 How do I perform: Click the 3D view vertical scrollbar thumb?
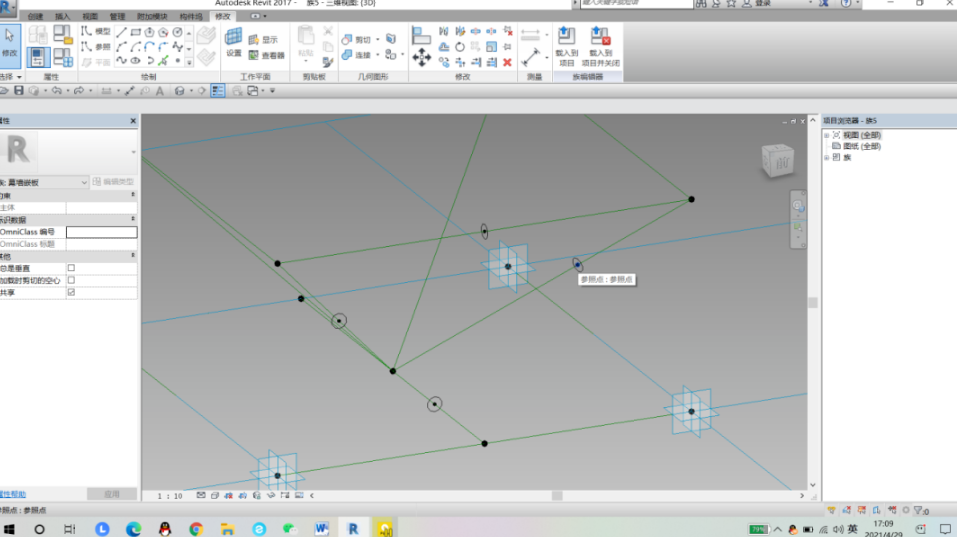[x=813, y=303]
